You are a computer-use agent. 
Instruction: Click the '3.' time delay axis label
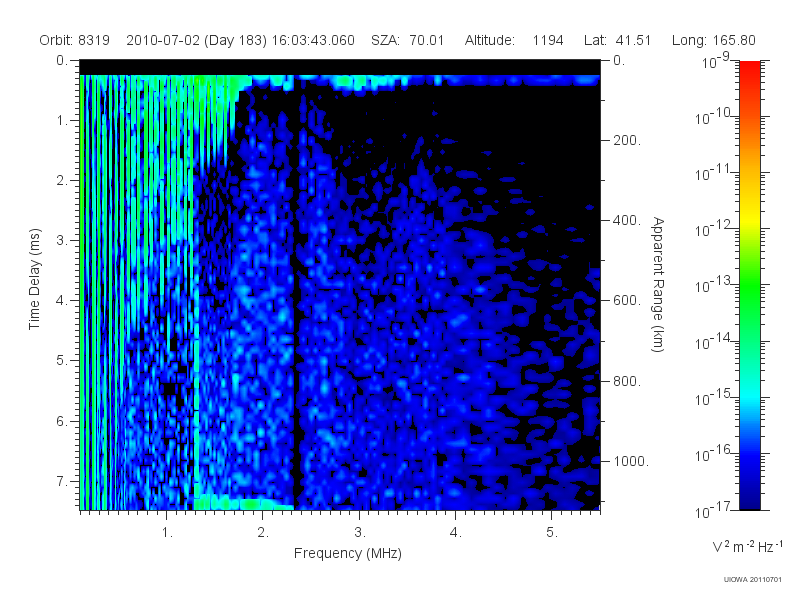pyautogui.click(x=62, y=240)
